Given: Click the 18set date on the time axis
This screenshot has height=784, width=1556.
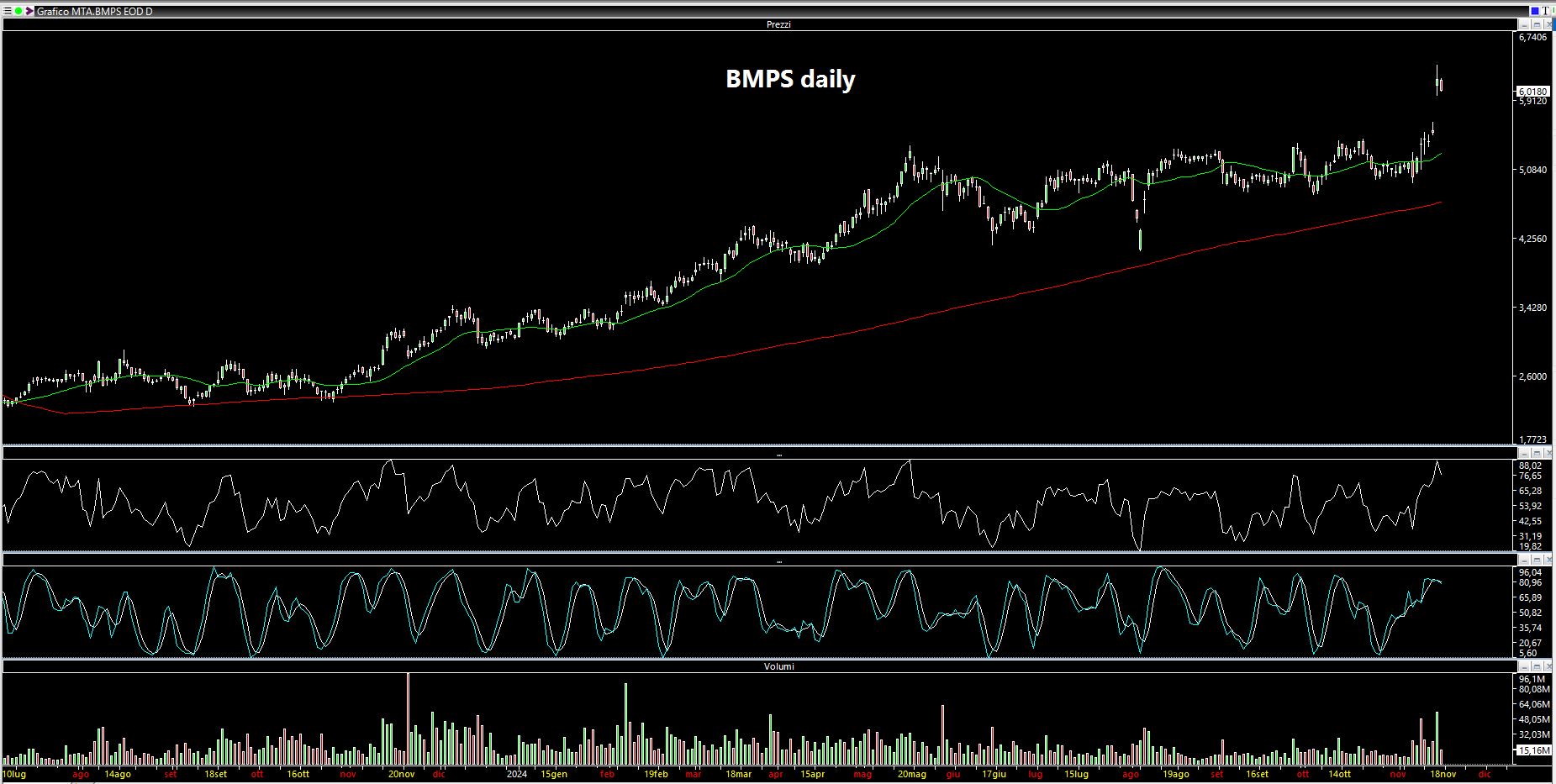Looking at the screenshot, I should (215, 774).
